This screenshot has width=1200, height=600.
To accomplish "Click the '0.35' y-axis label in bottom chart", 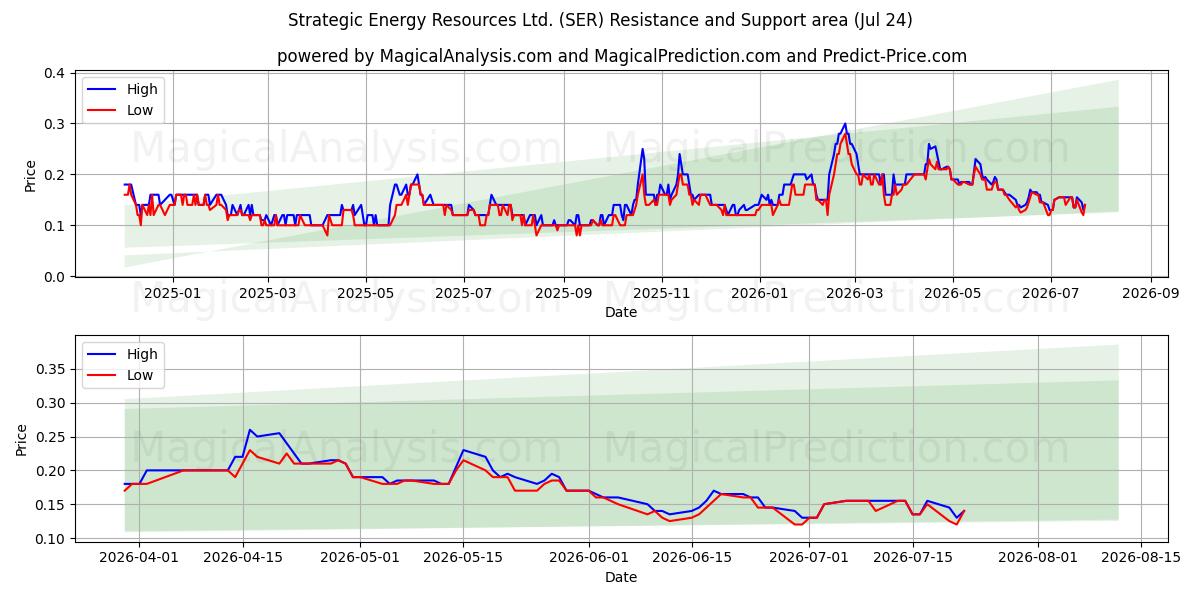I will pos(51,370).
